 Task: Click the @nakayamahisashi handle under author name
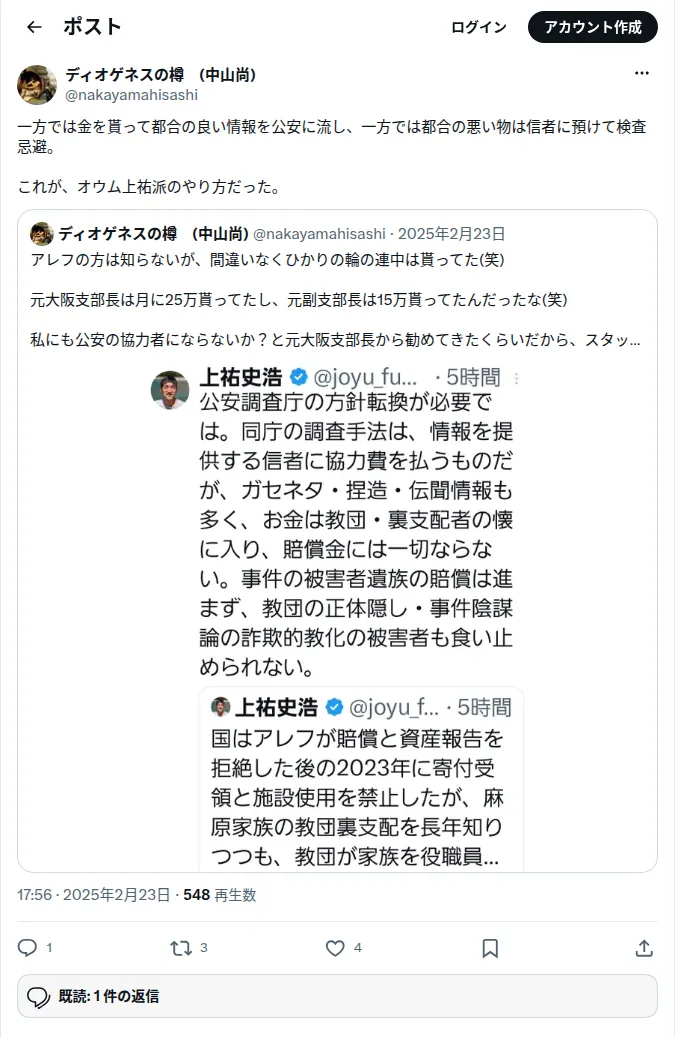point(131,95)
